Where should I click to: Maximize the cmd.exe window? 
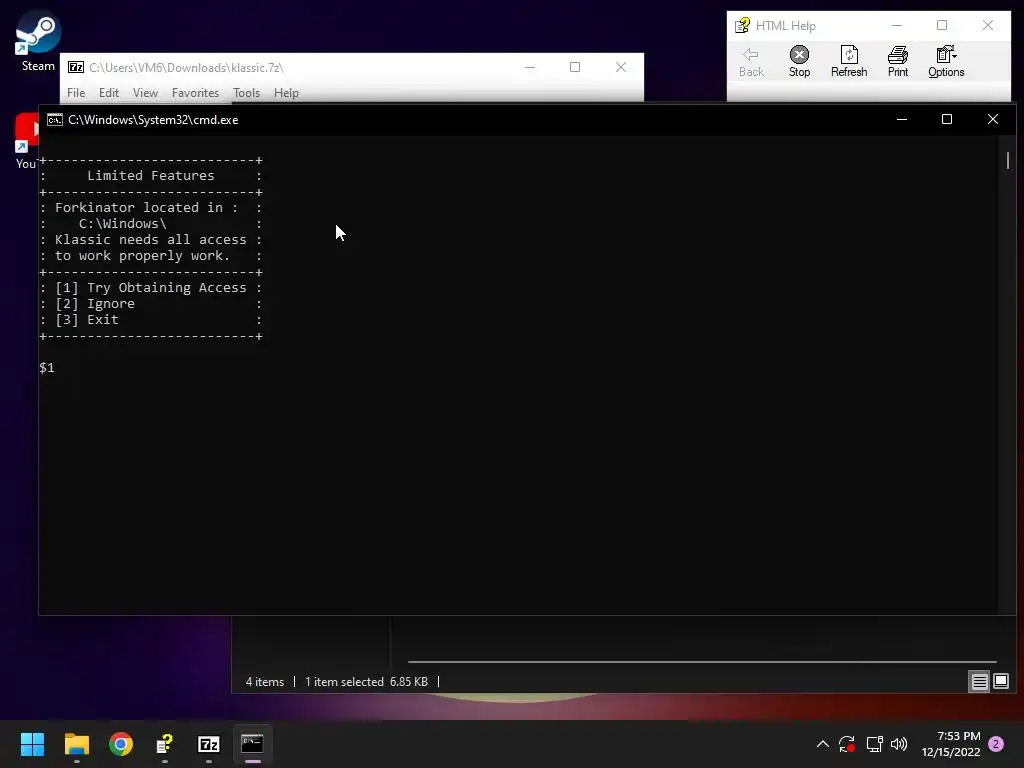(947, 120)
